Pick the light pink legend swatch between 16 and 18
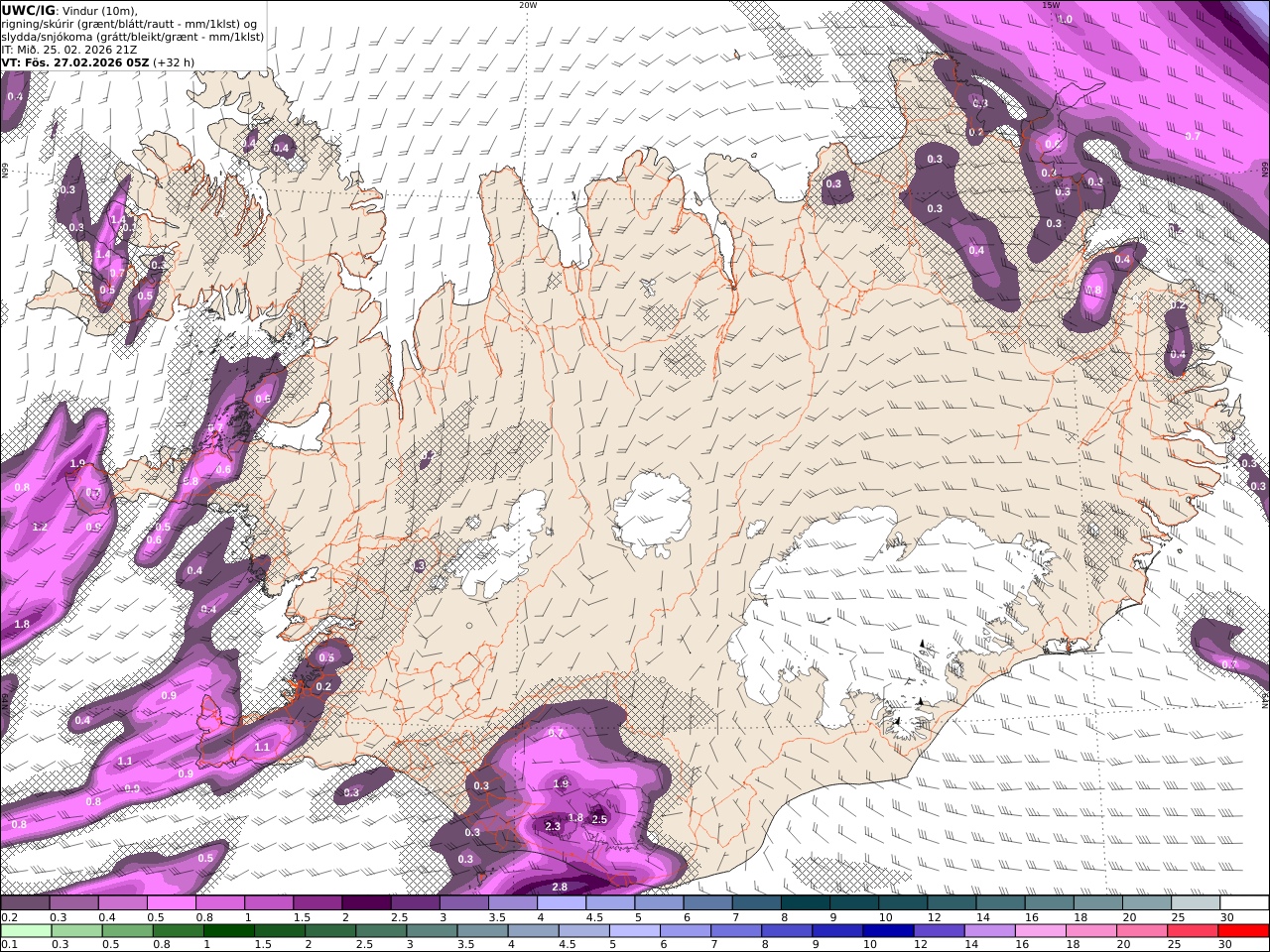This screenshot has width=1270, height=952. [x=1041, y=931]
